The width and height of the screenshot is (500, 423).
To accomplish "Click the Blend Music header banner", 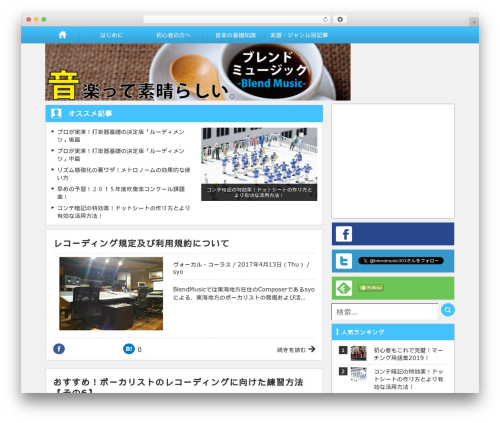I will coord(198,72).
